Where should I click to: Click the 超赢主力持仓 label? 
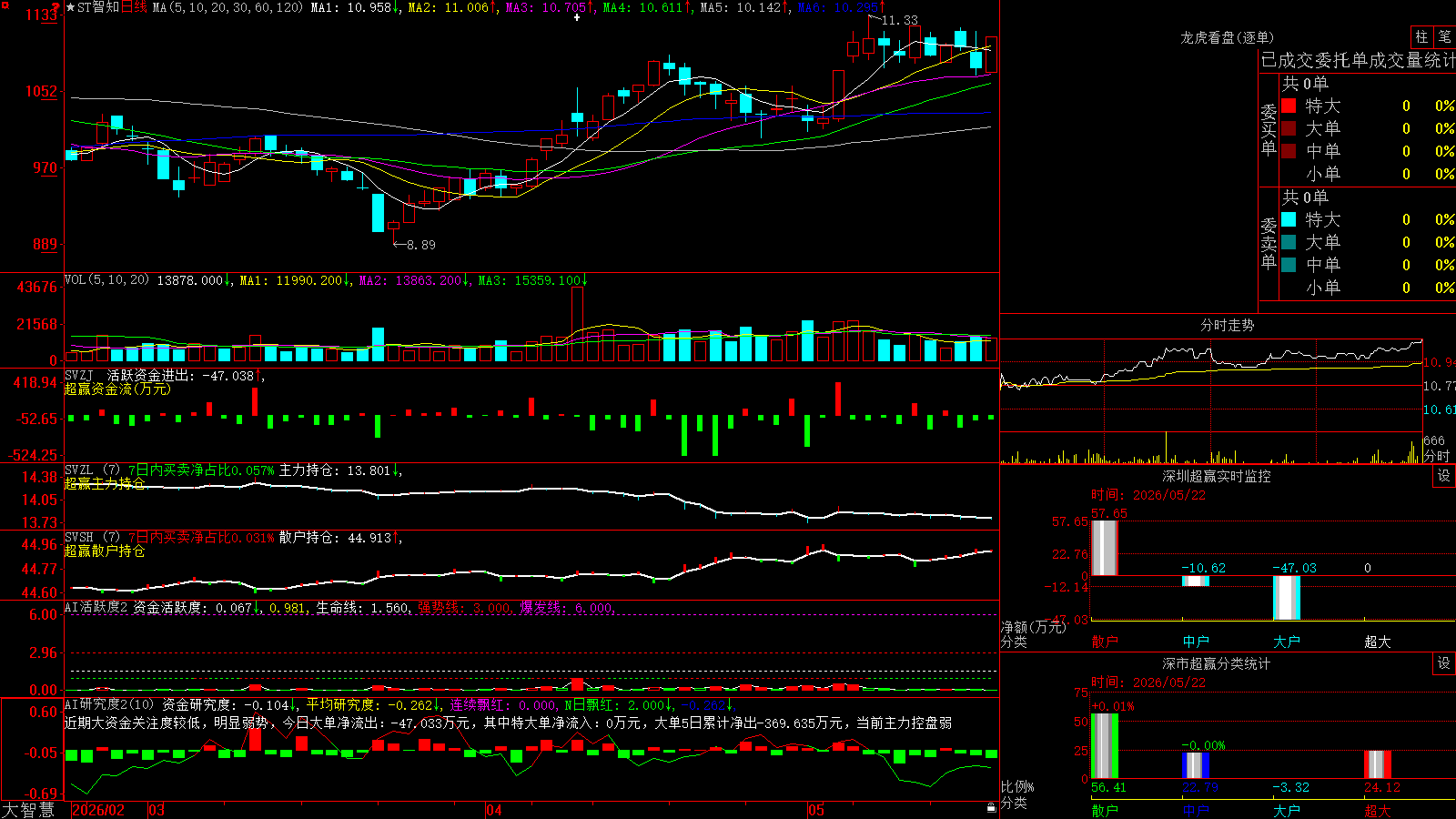point(105,483)
